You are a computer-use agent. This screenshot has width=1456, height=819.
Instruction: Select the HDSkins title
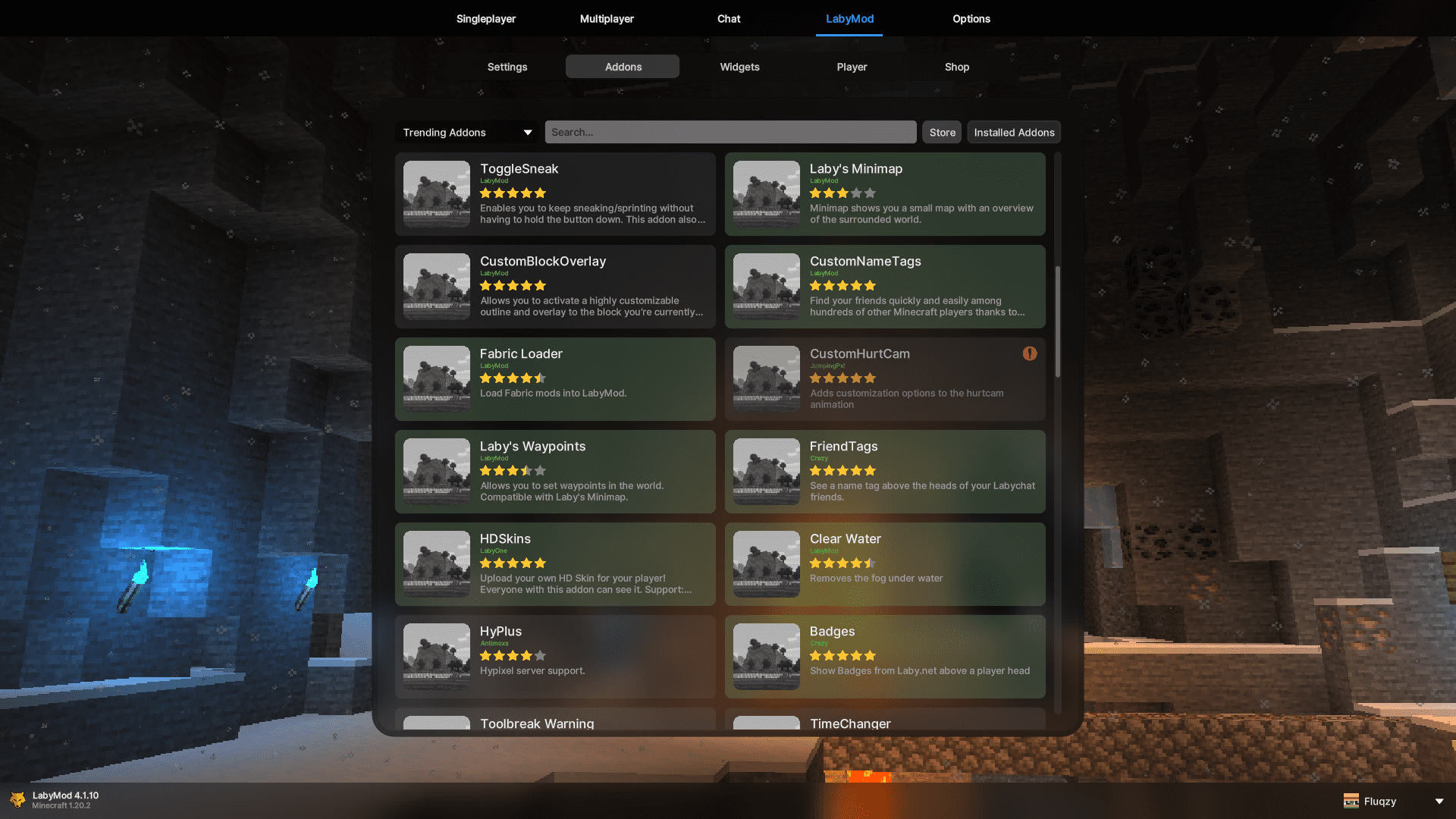(x=505, y=538)
